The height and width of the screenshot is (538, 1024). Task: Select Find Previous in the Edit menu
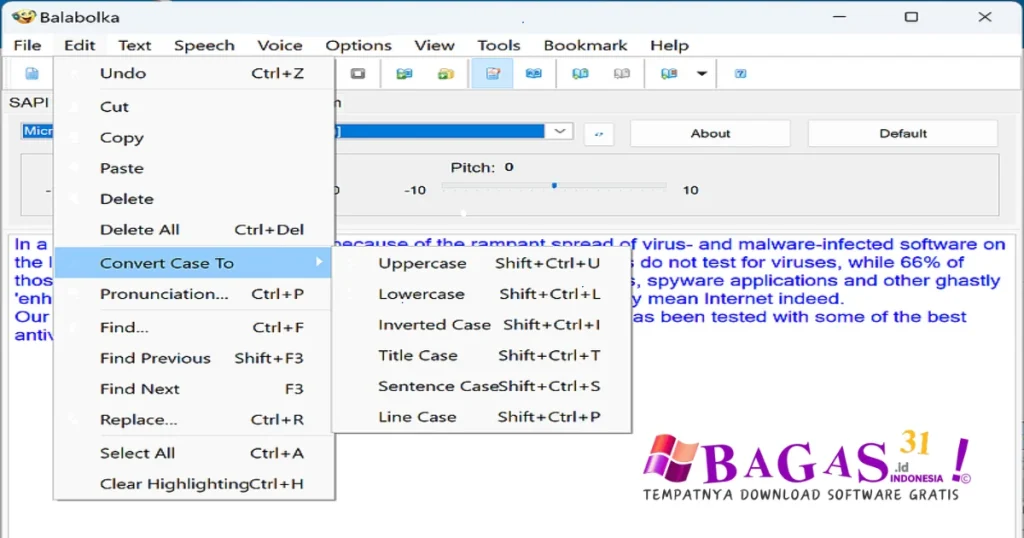point(193,358)
